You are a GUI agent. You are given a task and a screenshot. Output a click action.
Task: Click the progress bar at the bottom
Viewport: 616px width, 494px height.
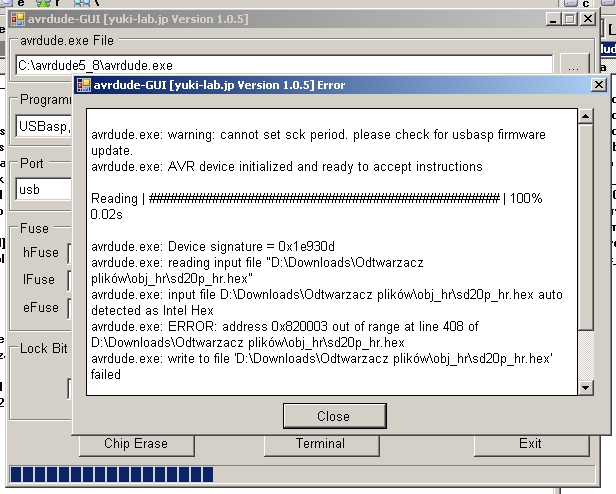[x=302, y=474]
